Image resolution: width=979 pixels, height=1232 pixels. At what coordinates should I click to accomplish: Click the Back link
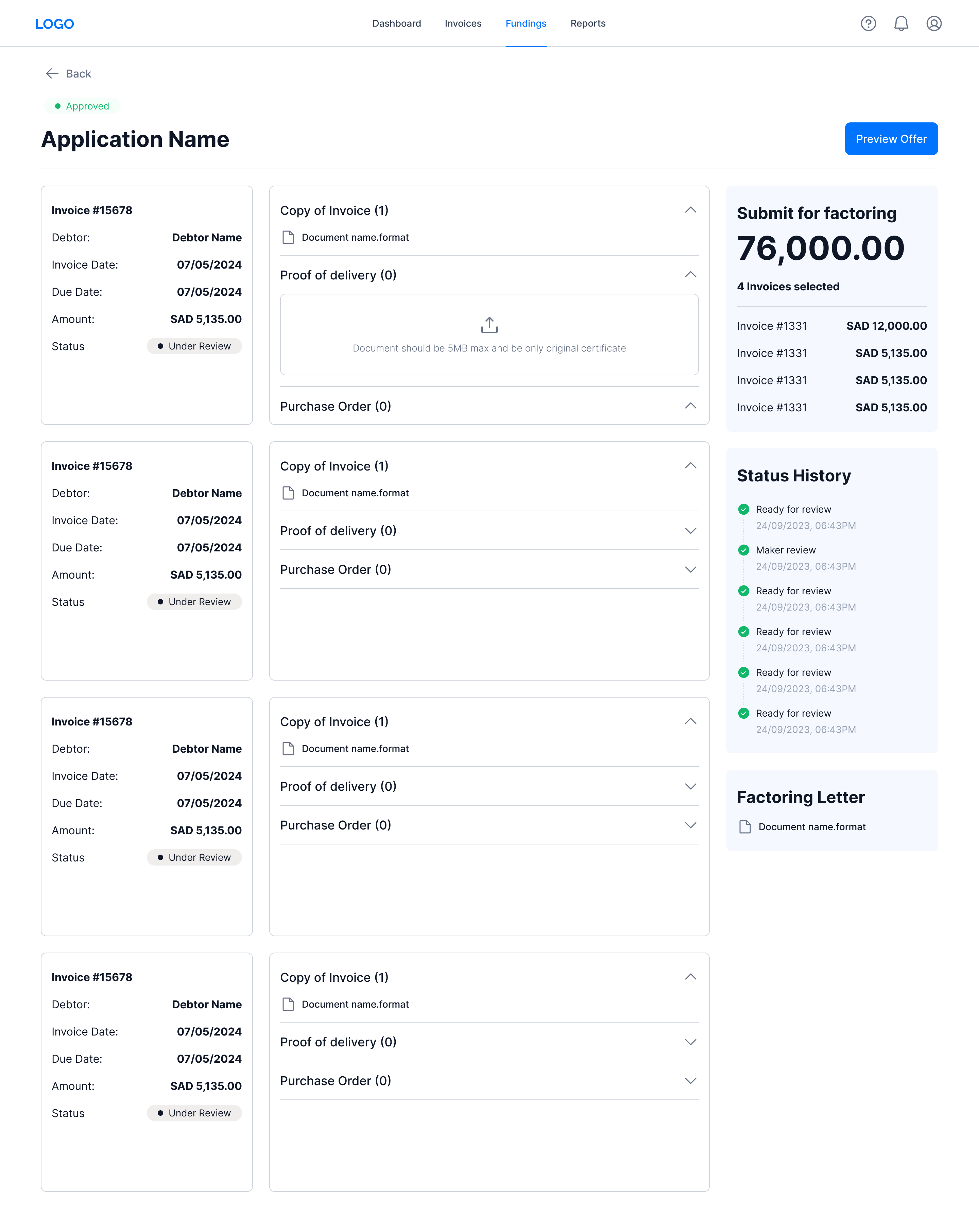click(x=78, y=73)
